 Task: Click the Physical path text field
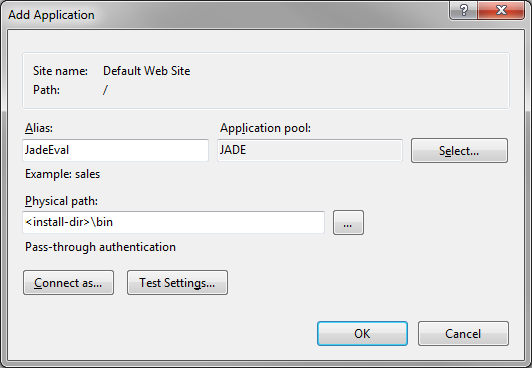[173, 222]
